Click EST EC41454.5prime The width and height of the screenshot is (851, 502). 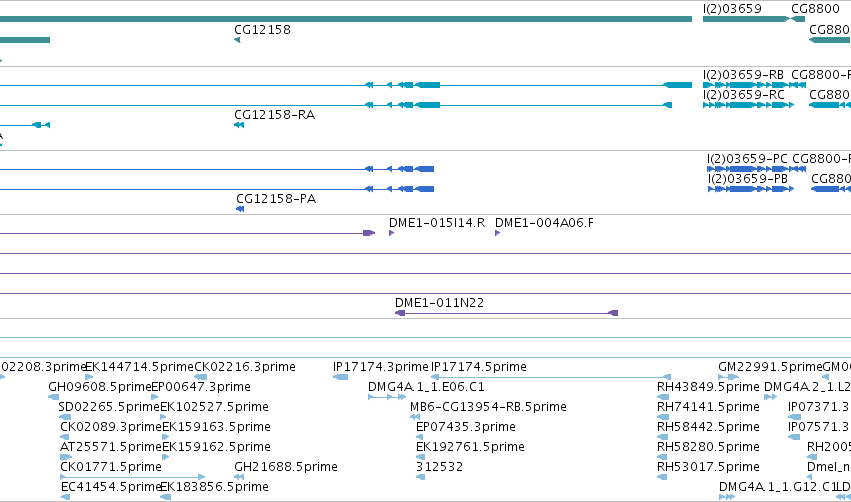click(111, 487)
